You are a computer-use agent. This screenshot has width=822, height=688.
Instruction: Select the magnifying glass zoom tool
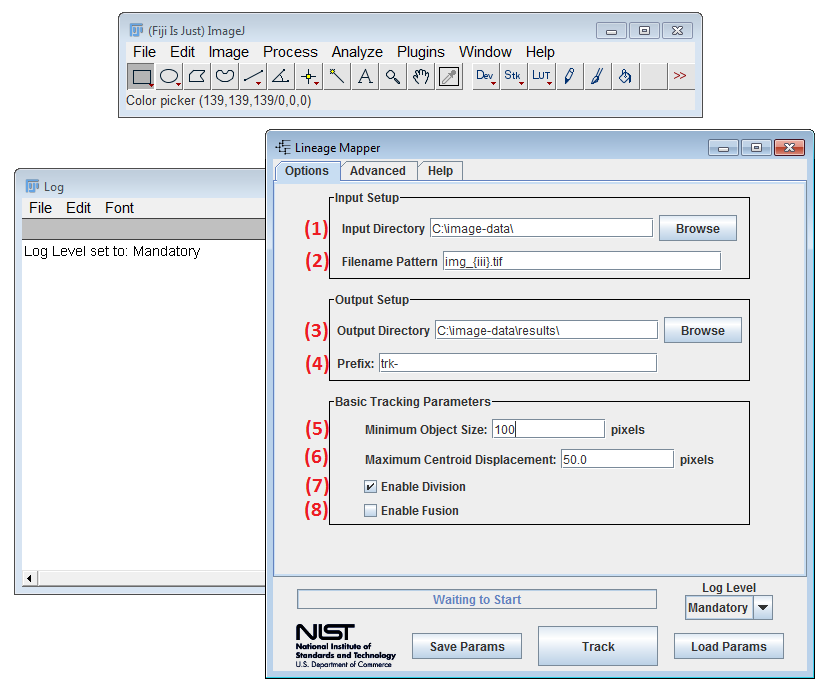point(393,76)
